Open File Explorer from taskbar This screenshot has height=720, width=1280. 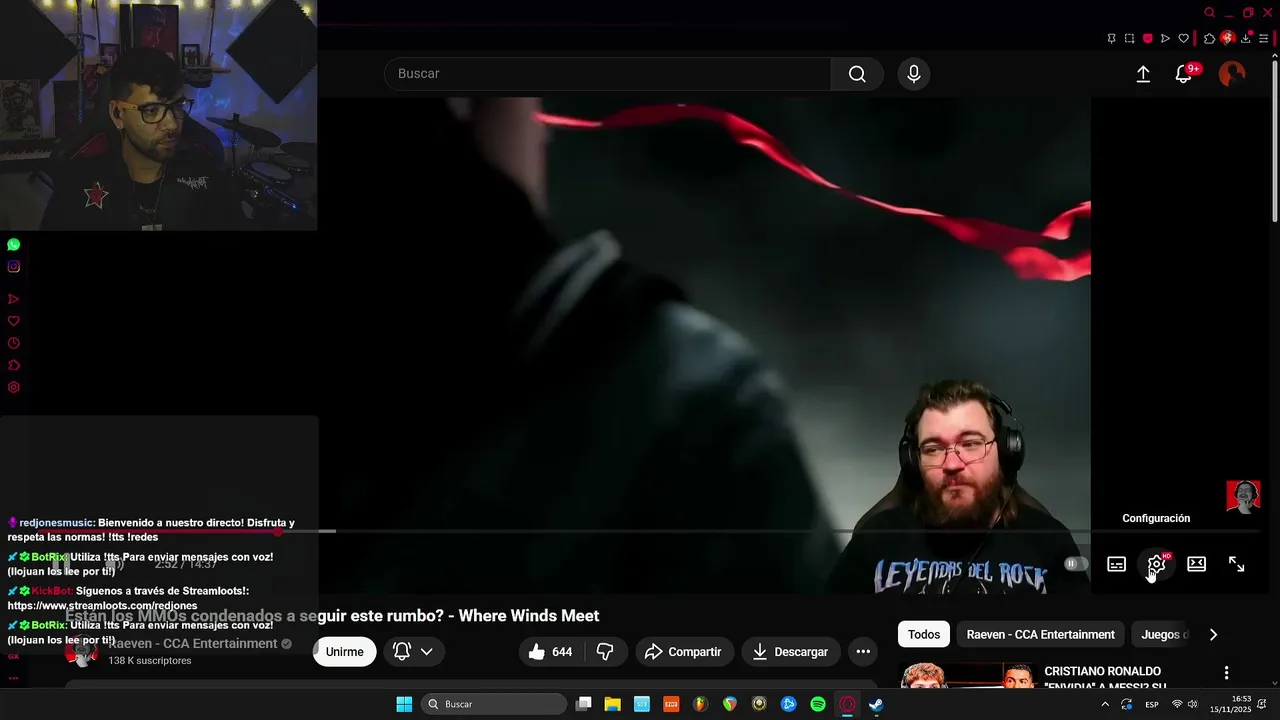(x=613, y=704)
